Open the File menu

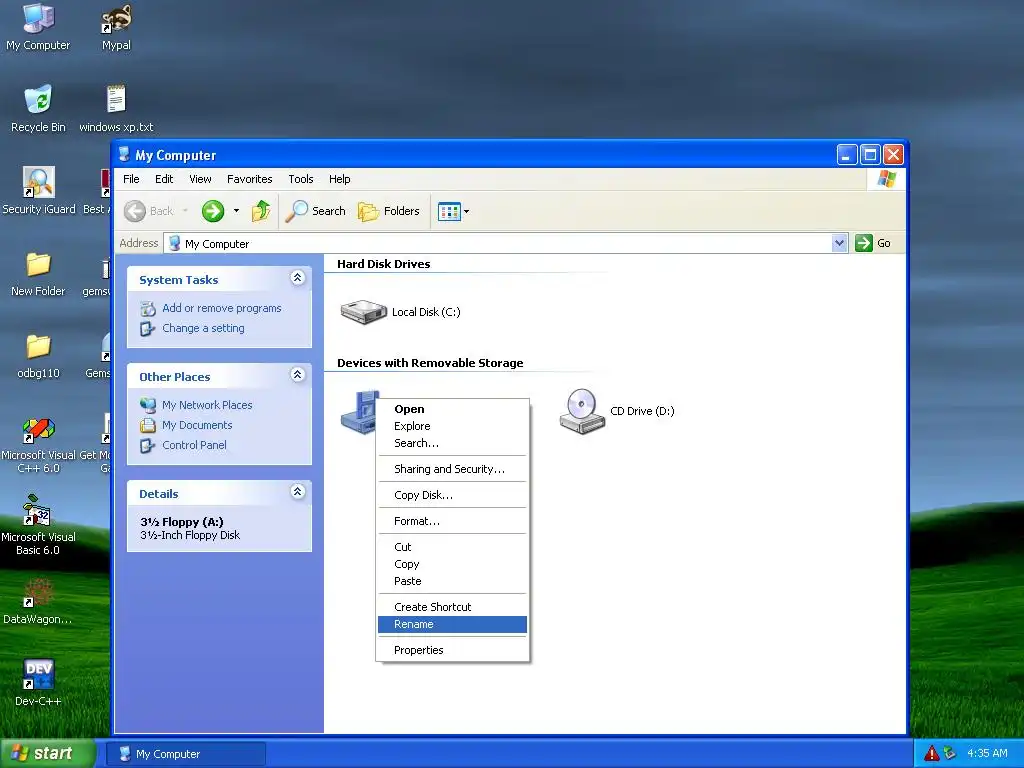click(x=131, y=179)
